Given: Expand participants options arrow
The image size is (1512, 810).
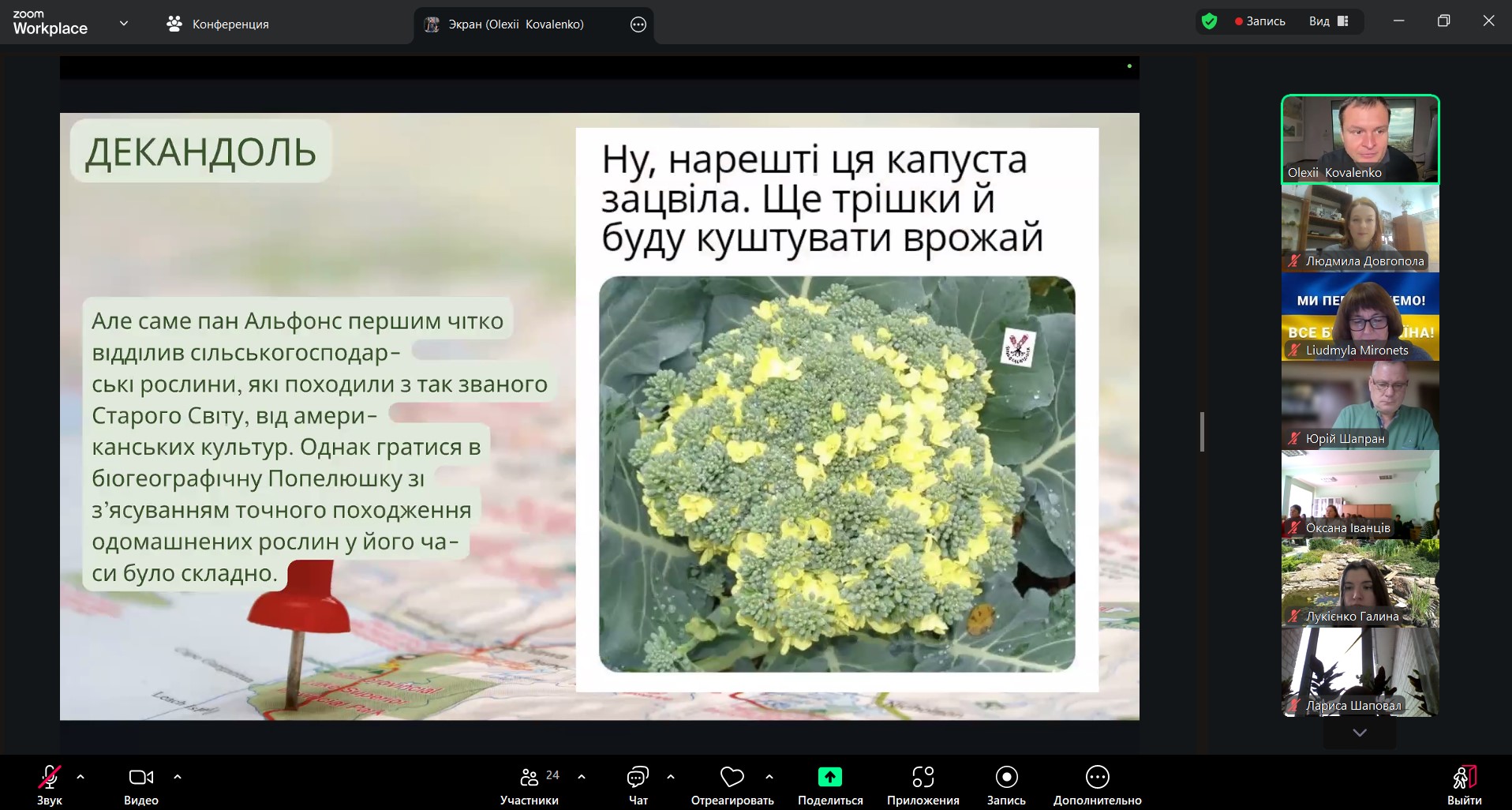Looking at the screenshot, I should pos(582,777).
